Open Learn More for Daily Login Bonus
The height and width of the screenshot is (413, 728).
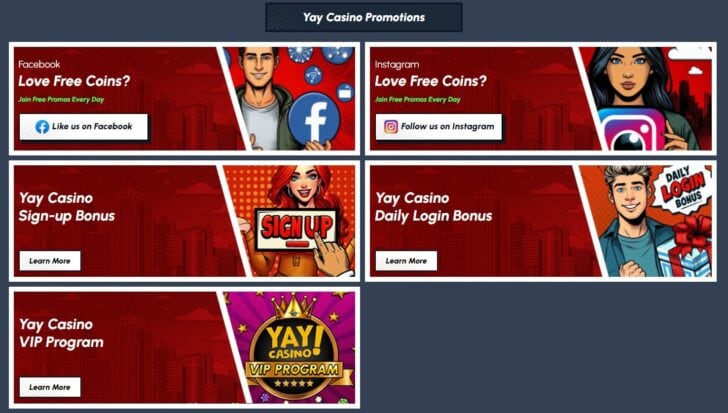tap(406, 261)
